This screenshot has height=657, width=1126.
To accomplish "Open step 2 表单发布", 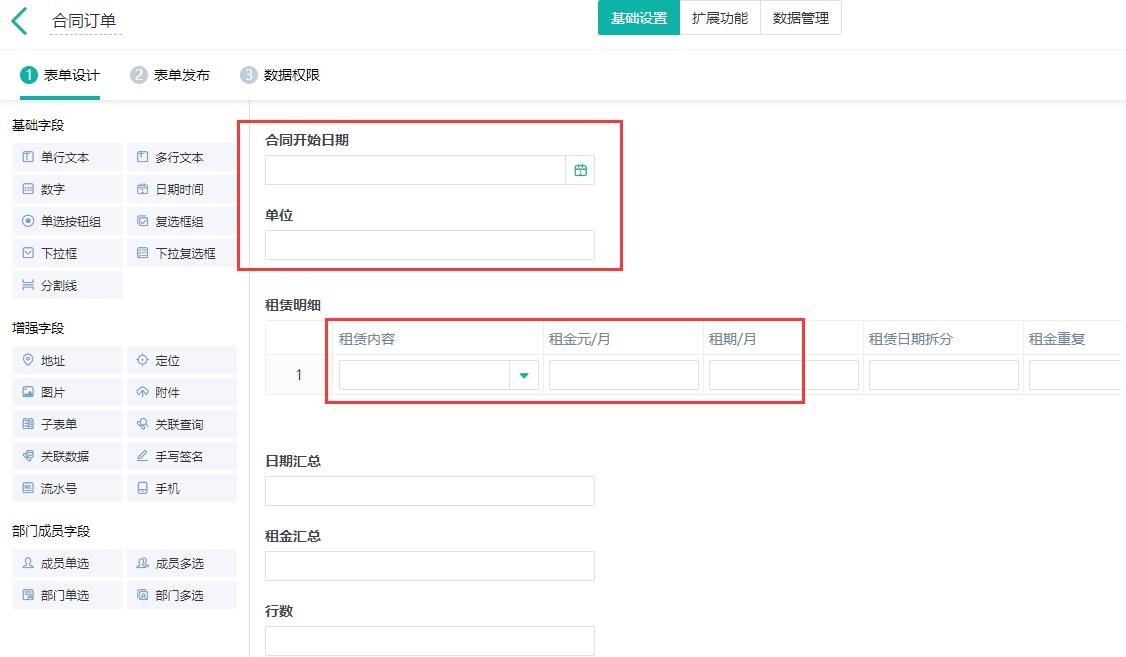I will coord(170,75).
